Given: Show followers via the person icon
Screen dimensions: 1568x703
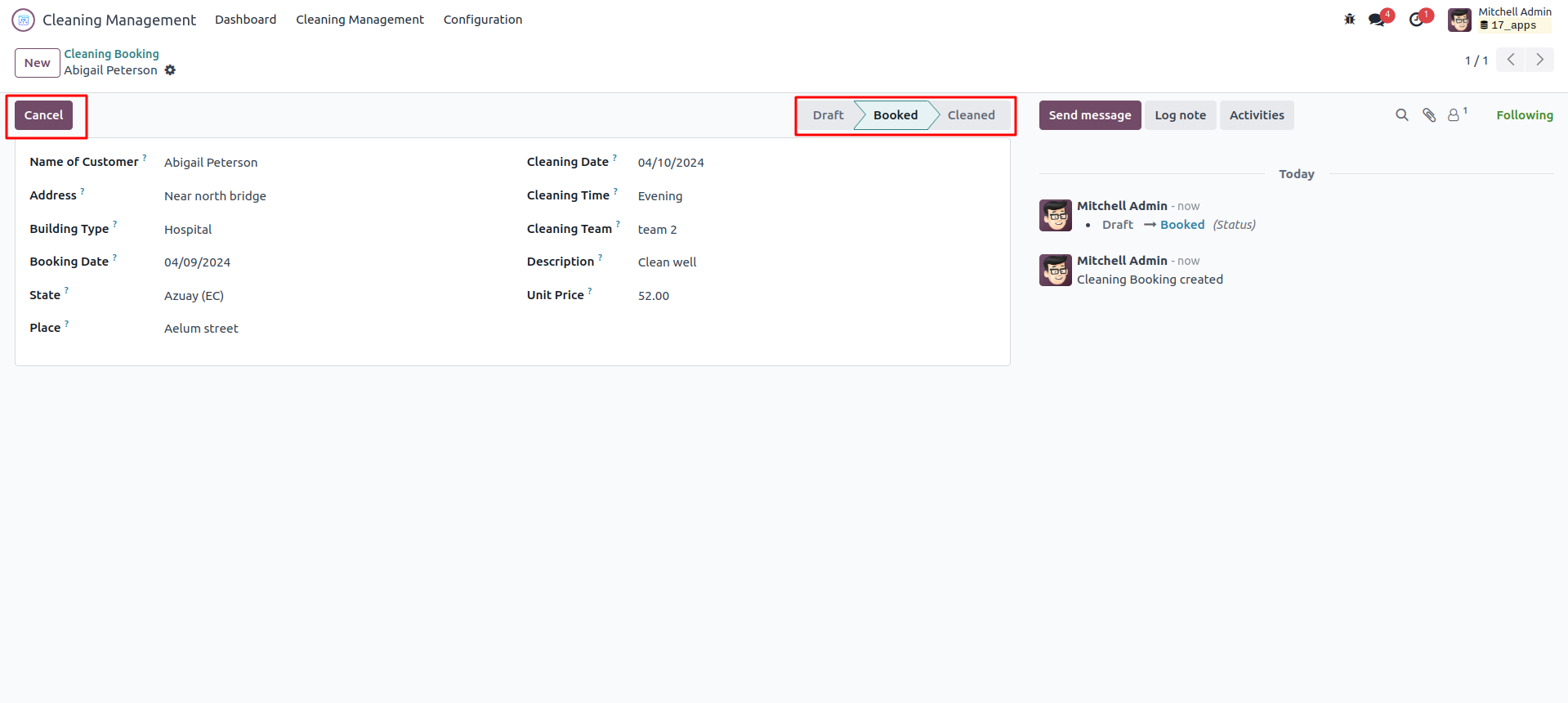Looking at the screenshot, I should pyautogui.click(x=1454, y=115).
